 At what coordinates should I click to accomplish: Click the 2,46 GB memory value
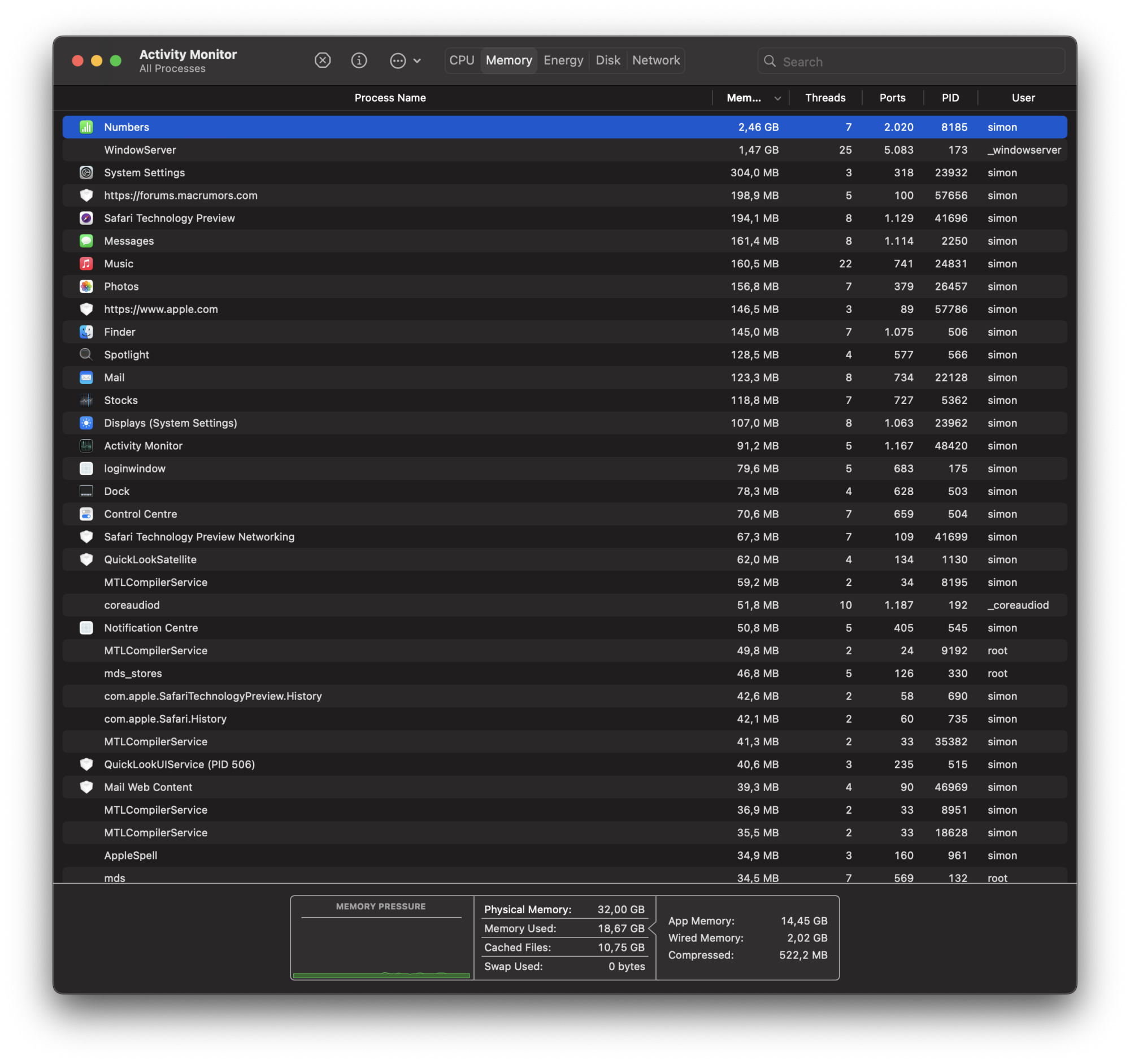tap(758, 127)
